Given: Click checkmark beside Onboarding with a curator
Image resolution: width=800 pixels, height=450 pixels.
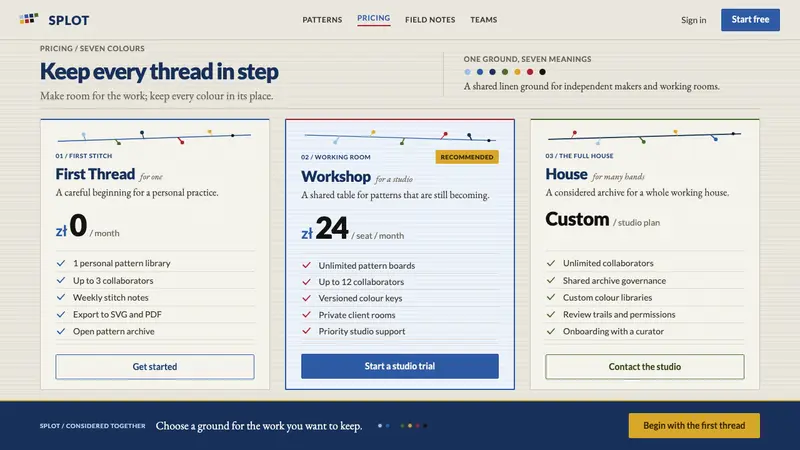Looking at the screenshot, I should coord(551,331).
